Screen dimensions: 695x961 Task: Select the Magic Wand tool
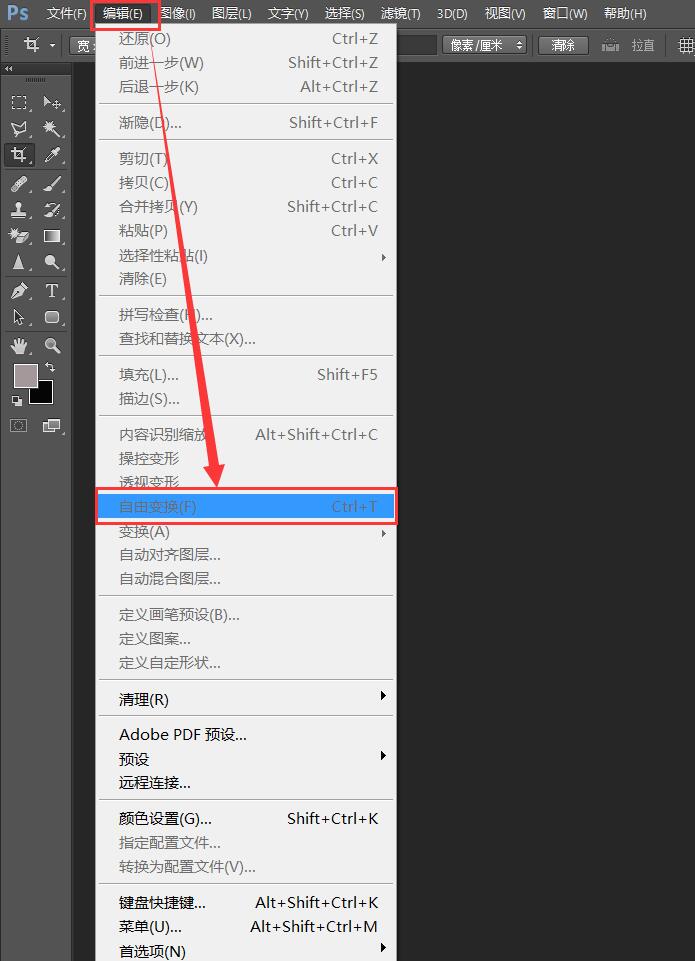click(x=52, y=129)
